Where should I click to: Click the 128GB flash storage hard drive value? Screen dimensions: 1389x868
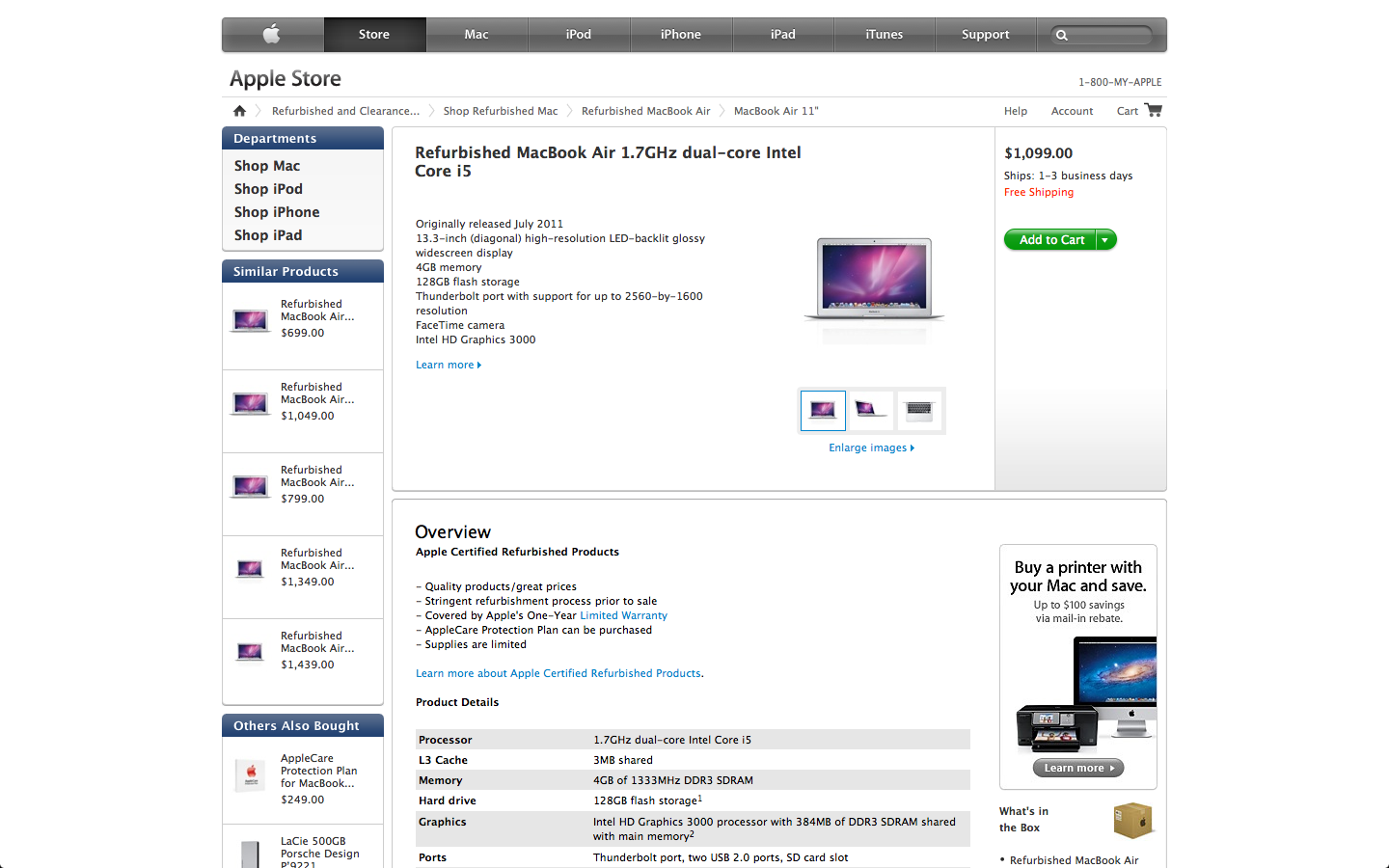[x=647, y=800]
